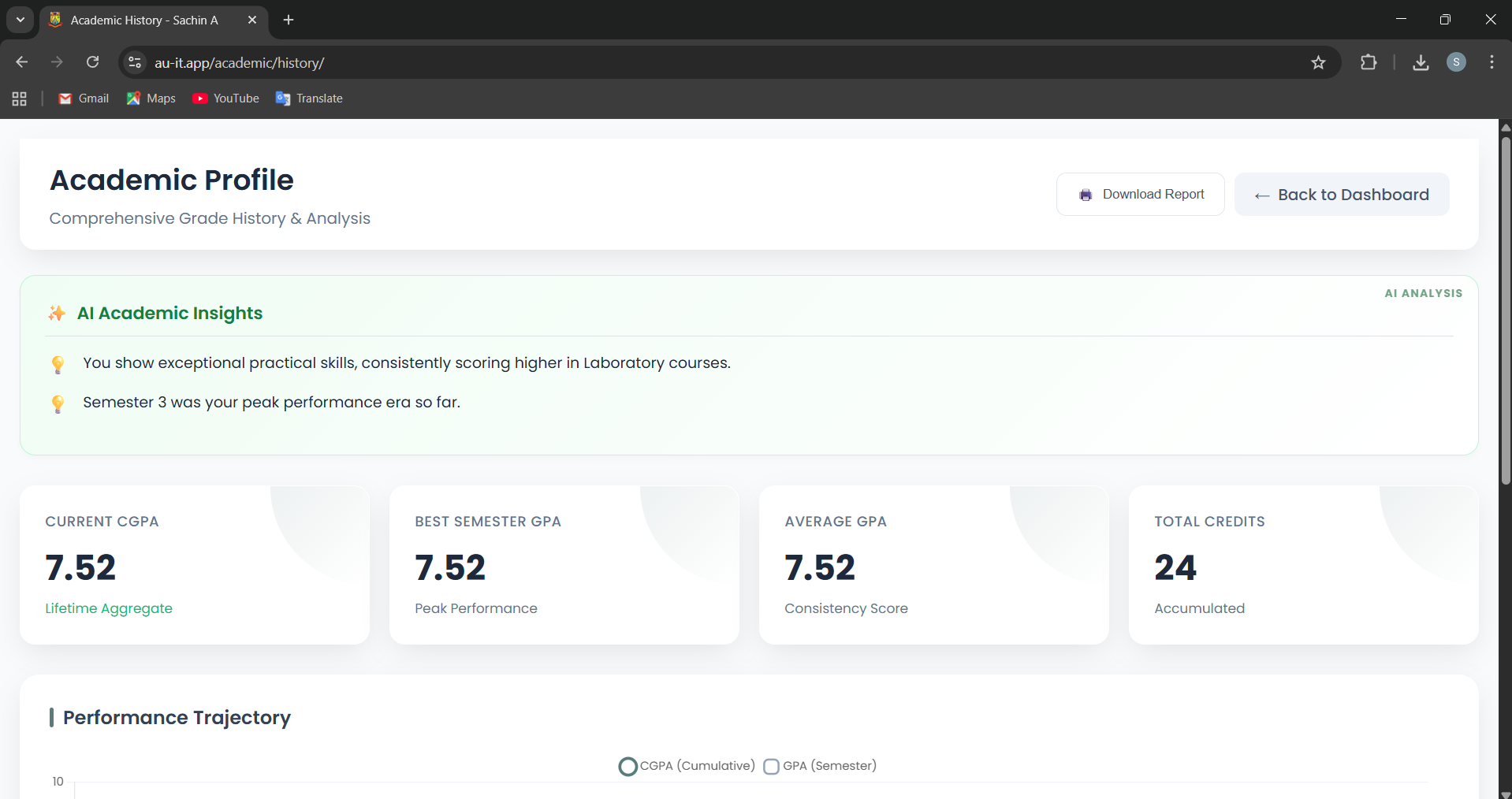View site information icon in address bar
This screenshot has height=799, width=1512.
(135, 62)
